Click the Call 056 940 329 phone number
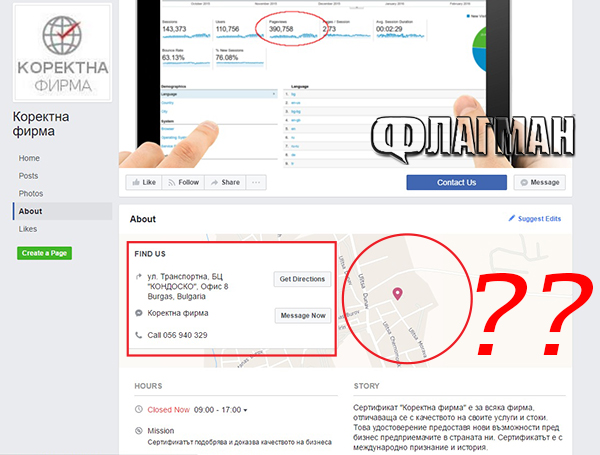 177,335
